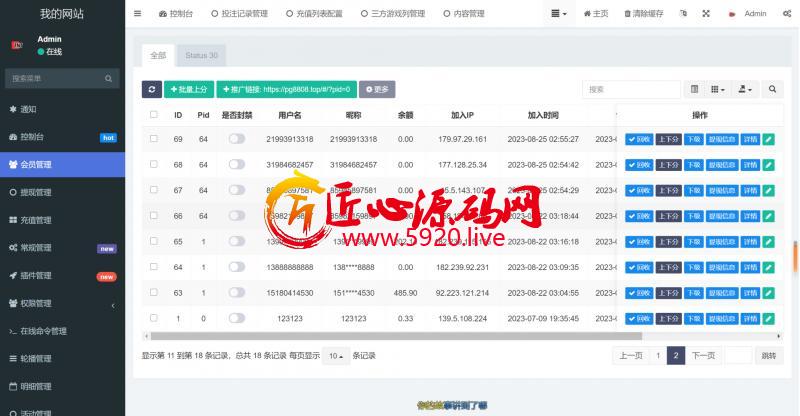
Task: Click 详情 for row ID 63
Action: [750, 293]
